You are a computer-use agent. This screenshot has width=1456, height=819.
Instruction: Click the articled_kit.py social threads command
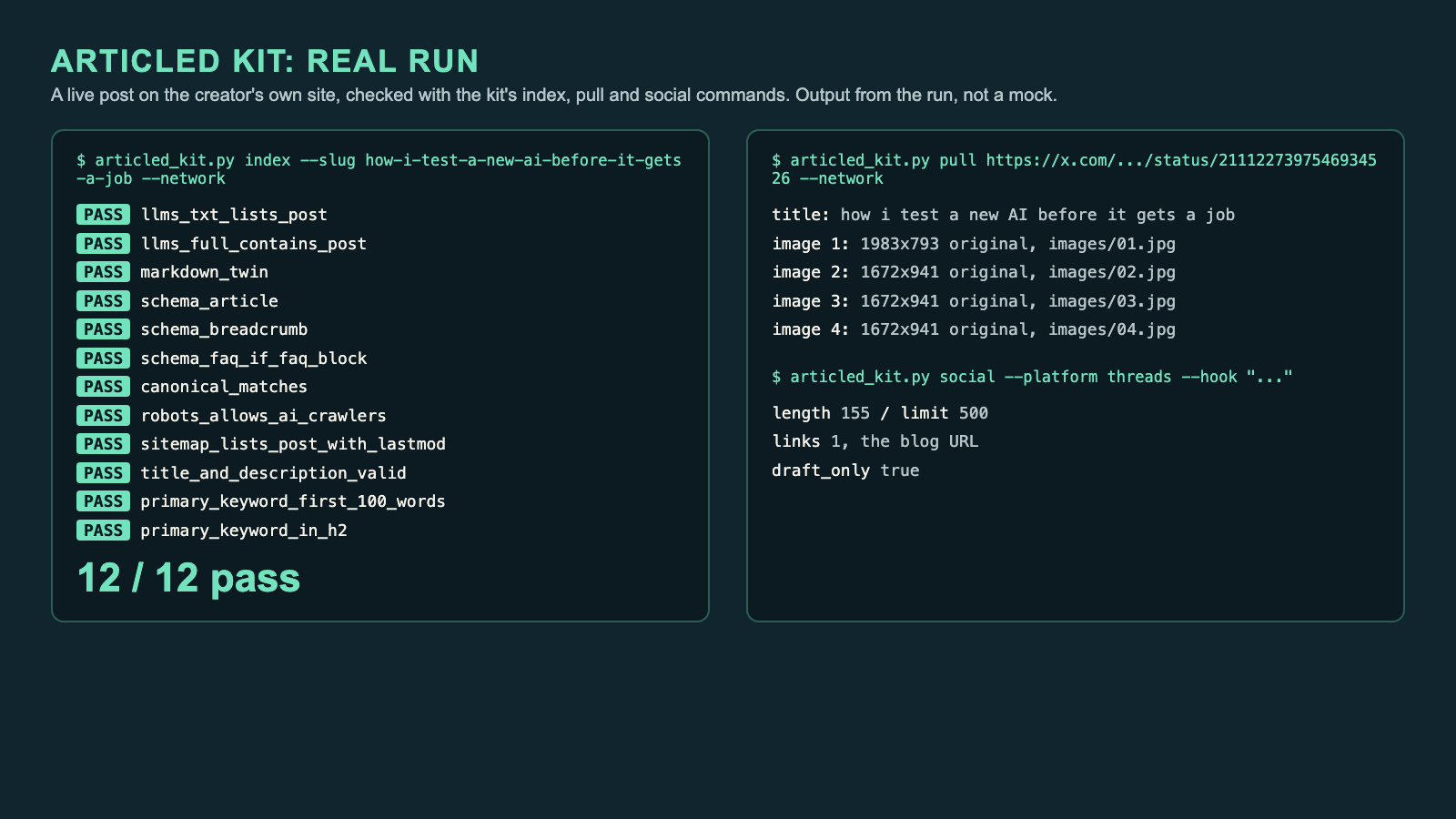tap(1032, 377)
